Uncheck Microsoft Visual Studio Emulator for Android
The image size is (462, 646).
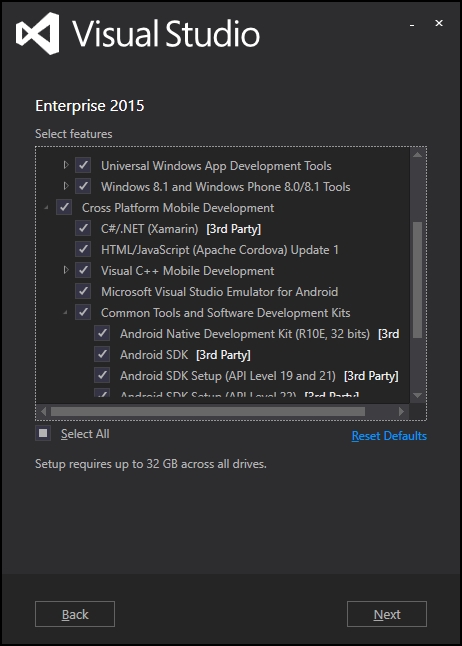(x=83, y=291)
